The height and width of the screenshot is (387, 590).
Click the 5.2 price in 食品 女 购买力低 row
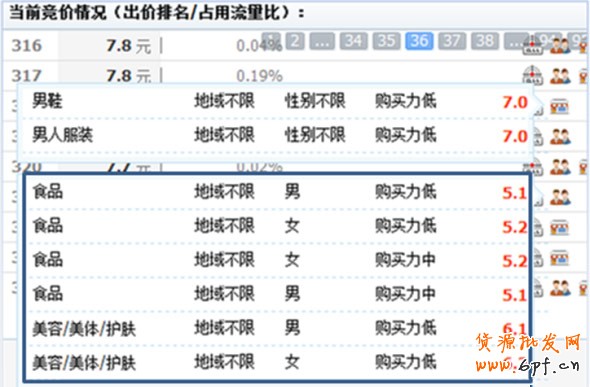click(514, 227)
